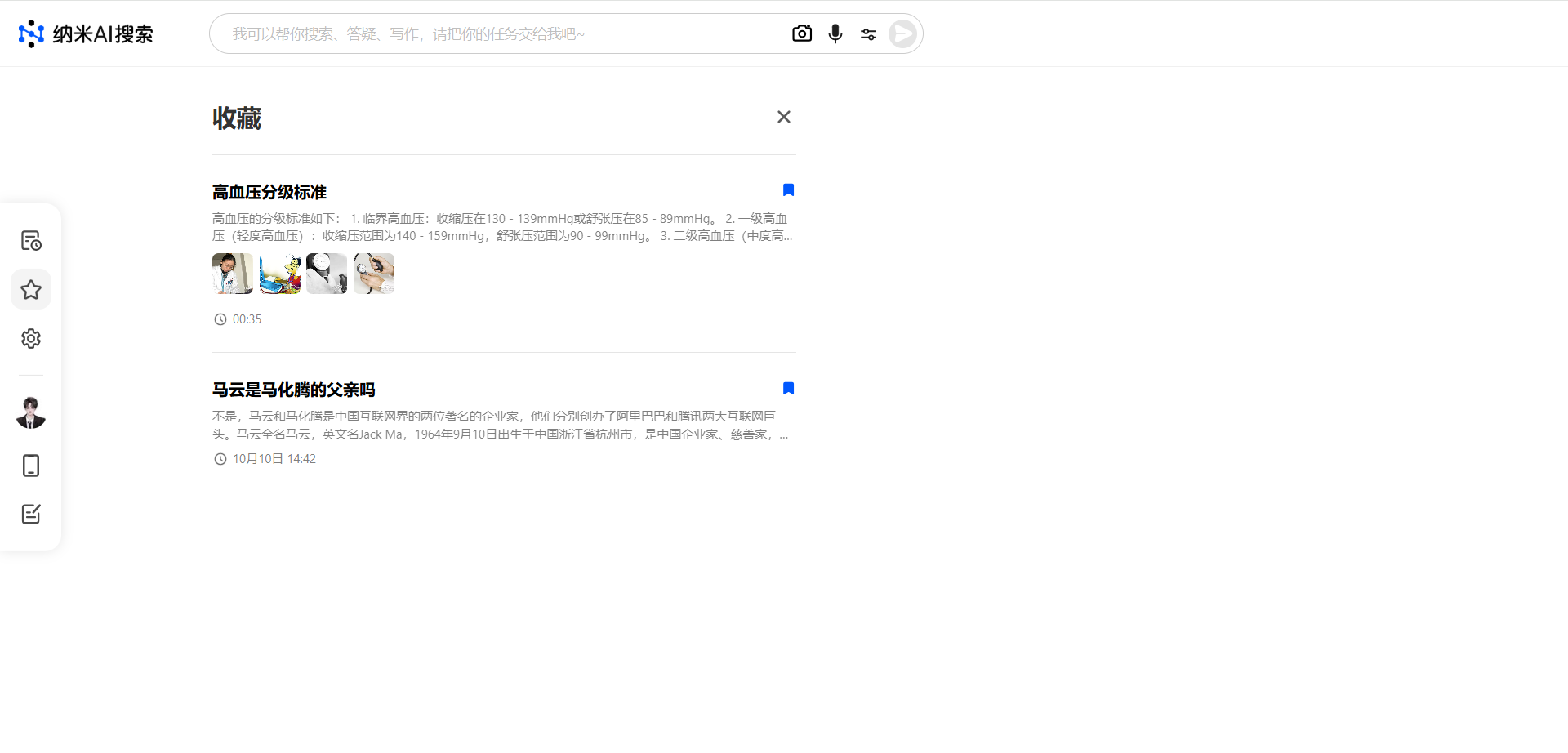The image size is (1568, 753).
Task: Click first thumbnail of doctor image
Action: (233, 274)
